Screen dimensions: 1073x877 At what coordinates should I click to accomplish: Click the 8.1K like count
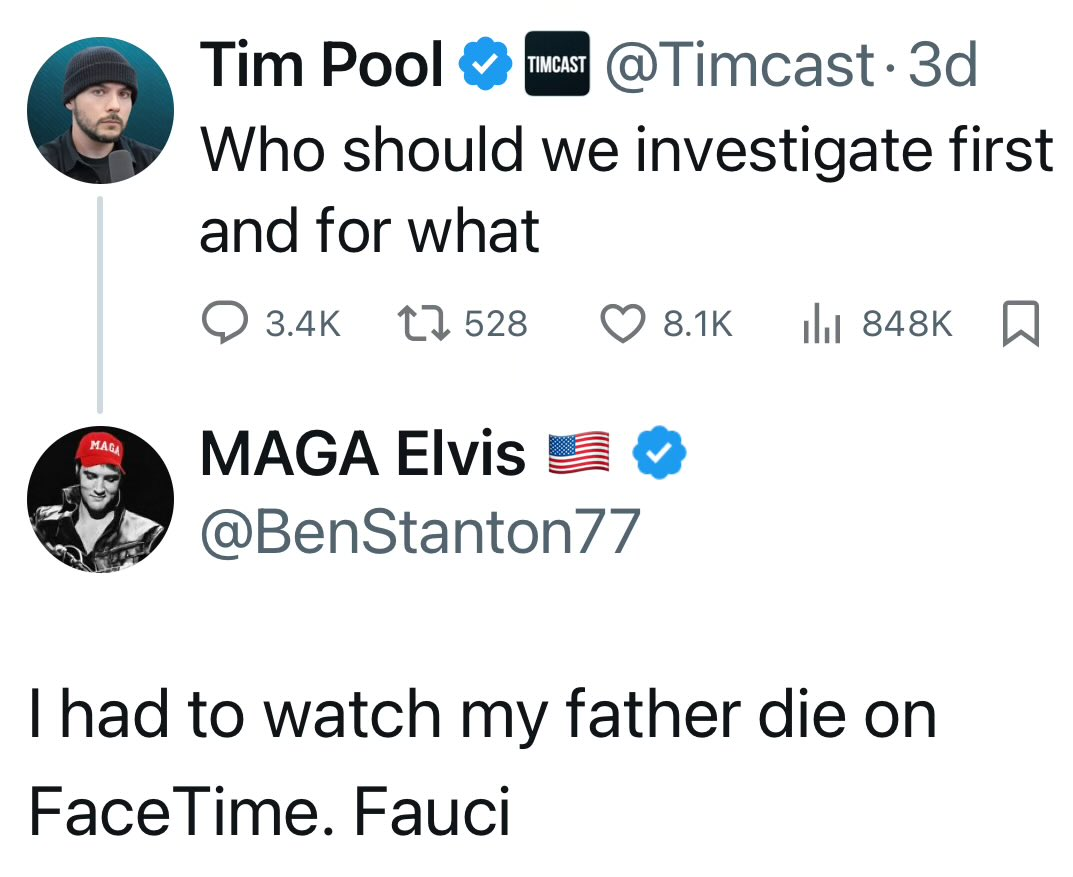pyautogui.click(x=697, y=322)
